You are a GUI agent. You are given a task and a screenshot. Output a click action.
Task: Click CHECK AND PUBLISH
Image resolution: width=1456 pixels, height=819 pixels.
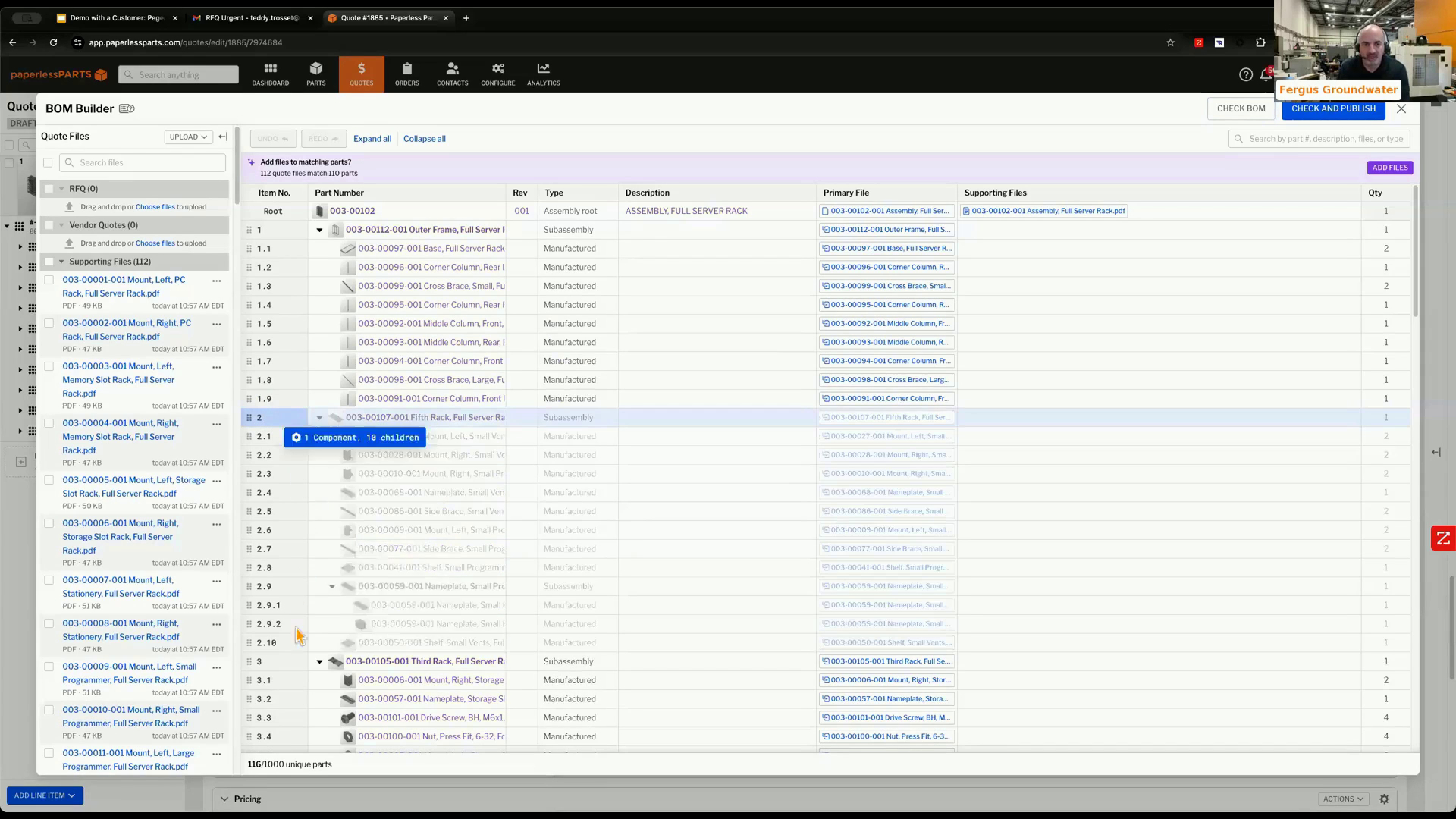[1333, 108]
